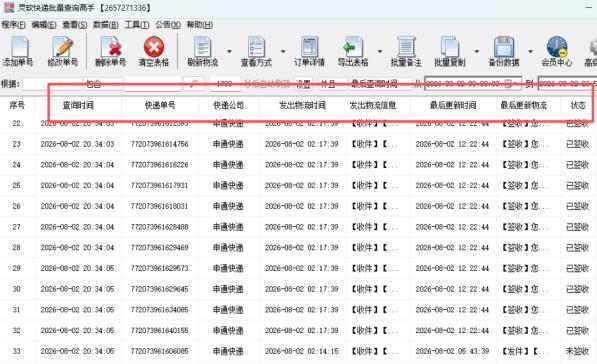
Task: Click the 添加单号 add tracking number icon
Action: 18,51
